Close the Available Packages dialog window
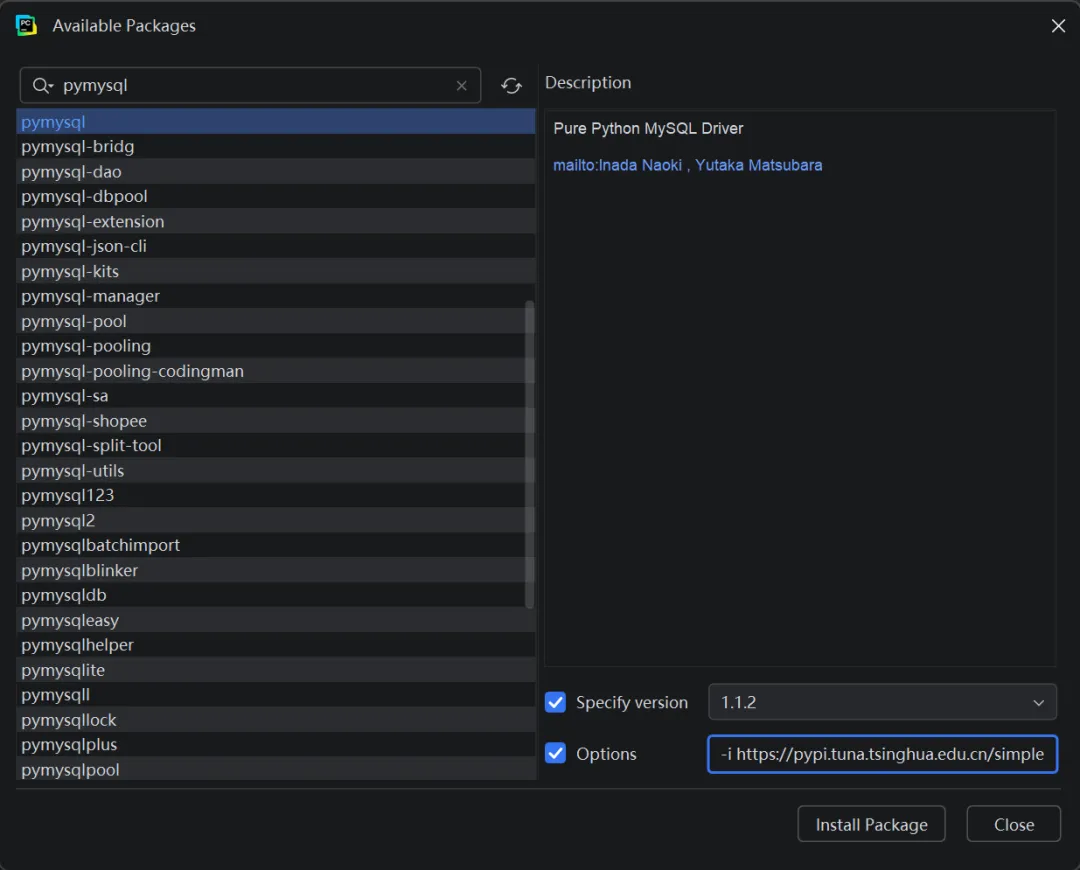The height and width of the screenshot is (870, 1080). (1058, 26)
